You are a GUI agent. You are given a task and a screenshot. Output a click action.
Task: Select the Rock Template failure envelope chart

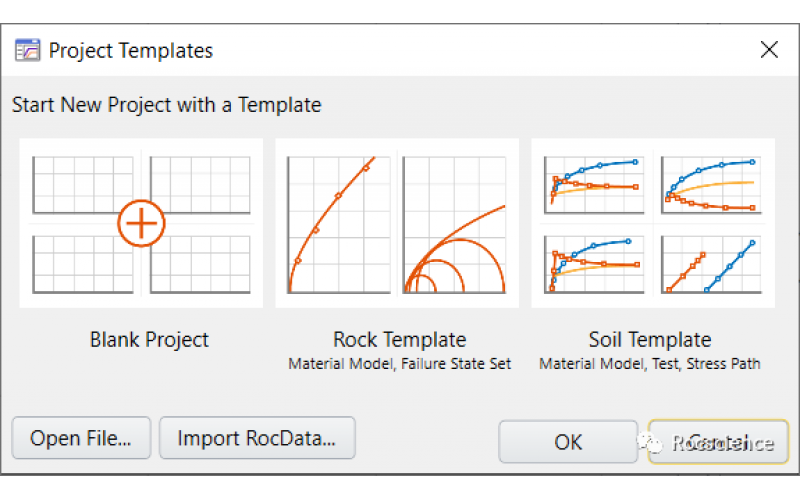coord(338,223)
